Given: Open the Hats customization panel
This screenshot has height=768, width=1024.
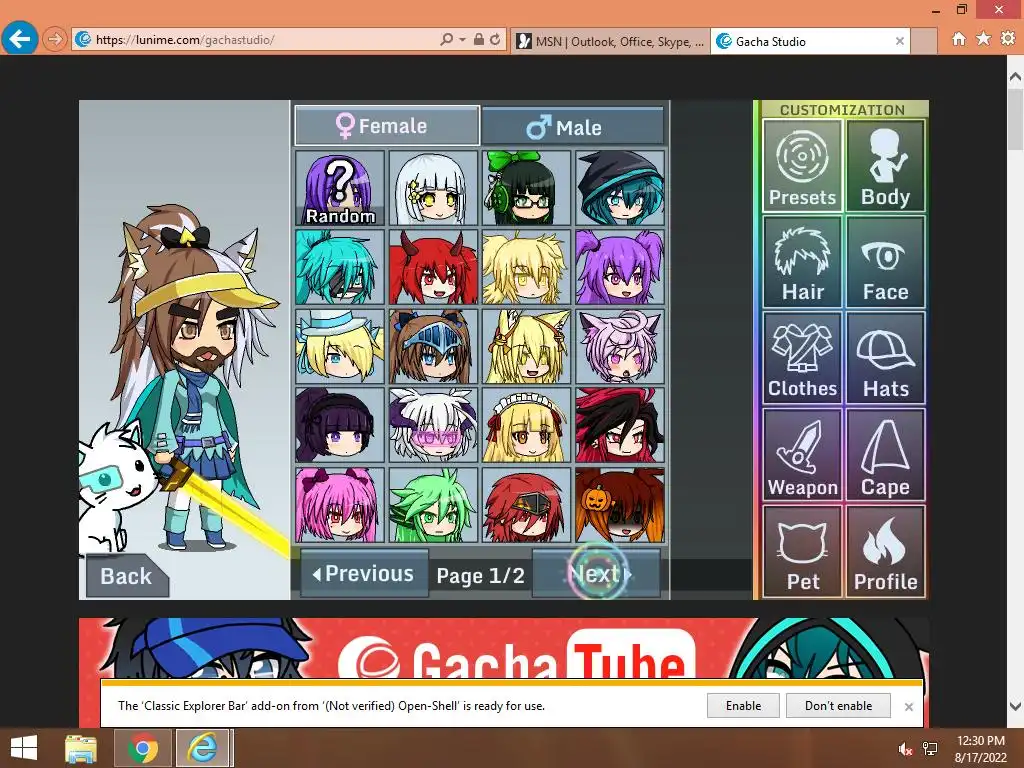Looking at the screenshot, I should pos(886,358).
